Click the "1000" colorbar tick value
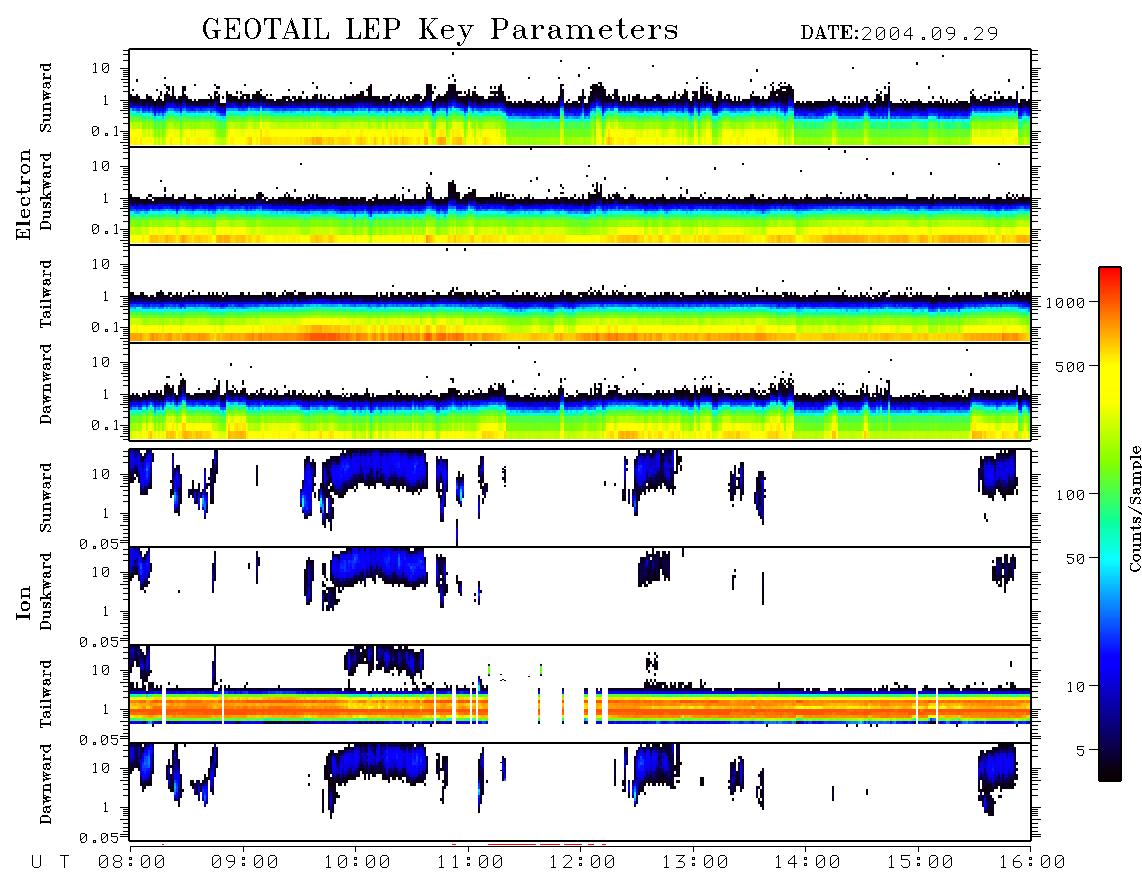Image resolution: width=1142 pixels, height=880 pixels. tap(1065, 302)
